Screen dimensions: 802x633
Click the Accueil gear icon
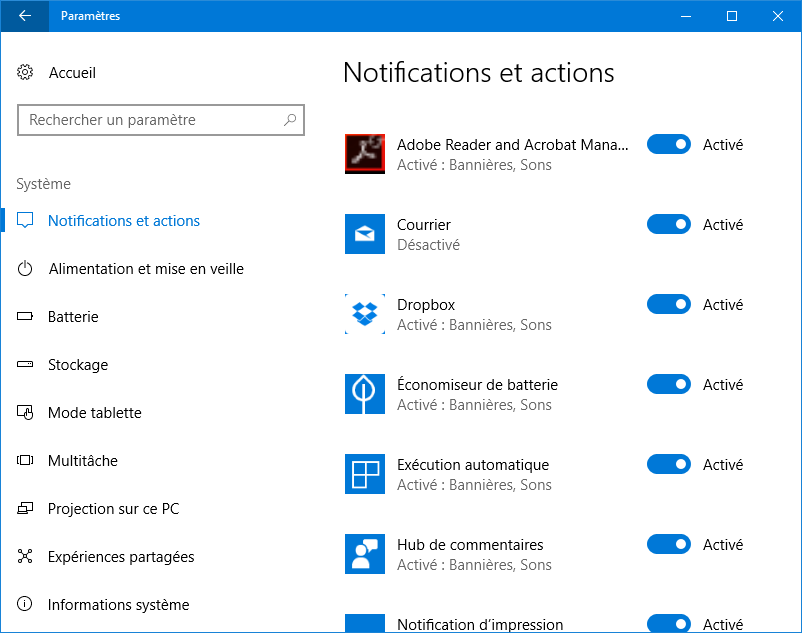click(25, 73)
